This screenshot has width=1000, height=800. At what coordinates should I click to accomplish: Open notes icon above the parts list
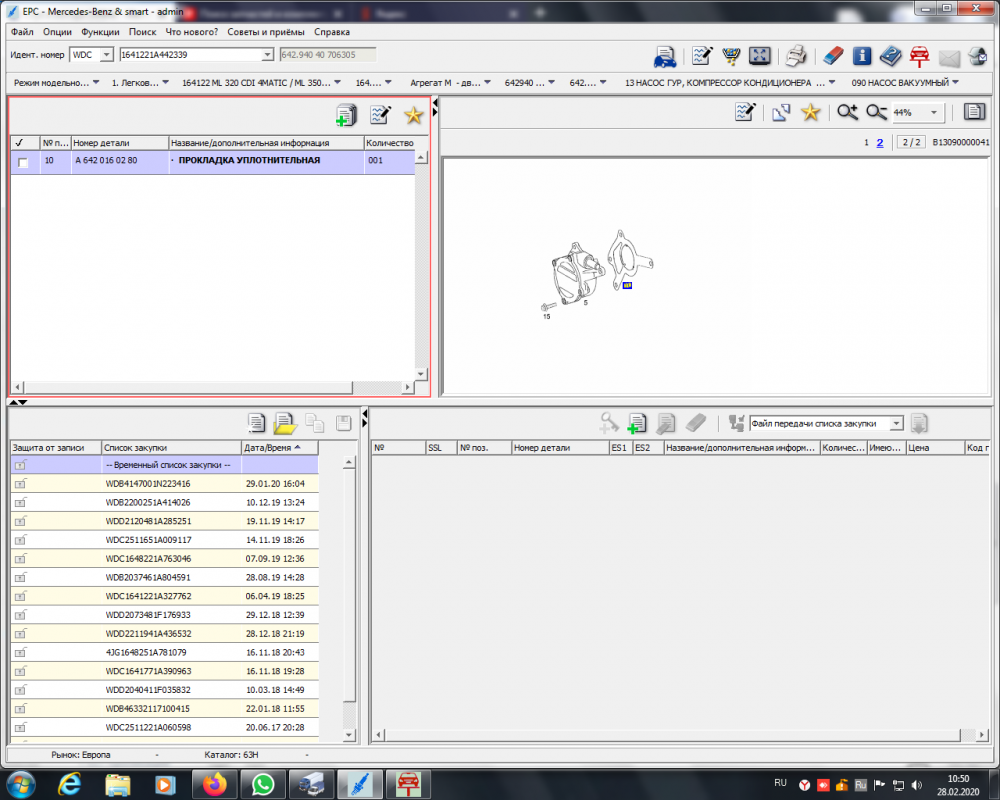click(x=380, y=115)
